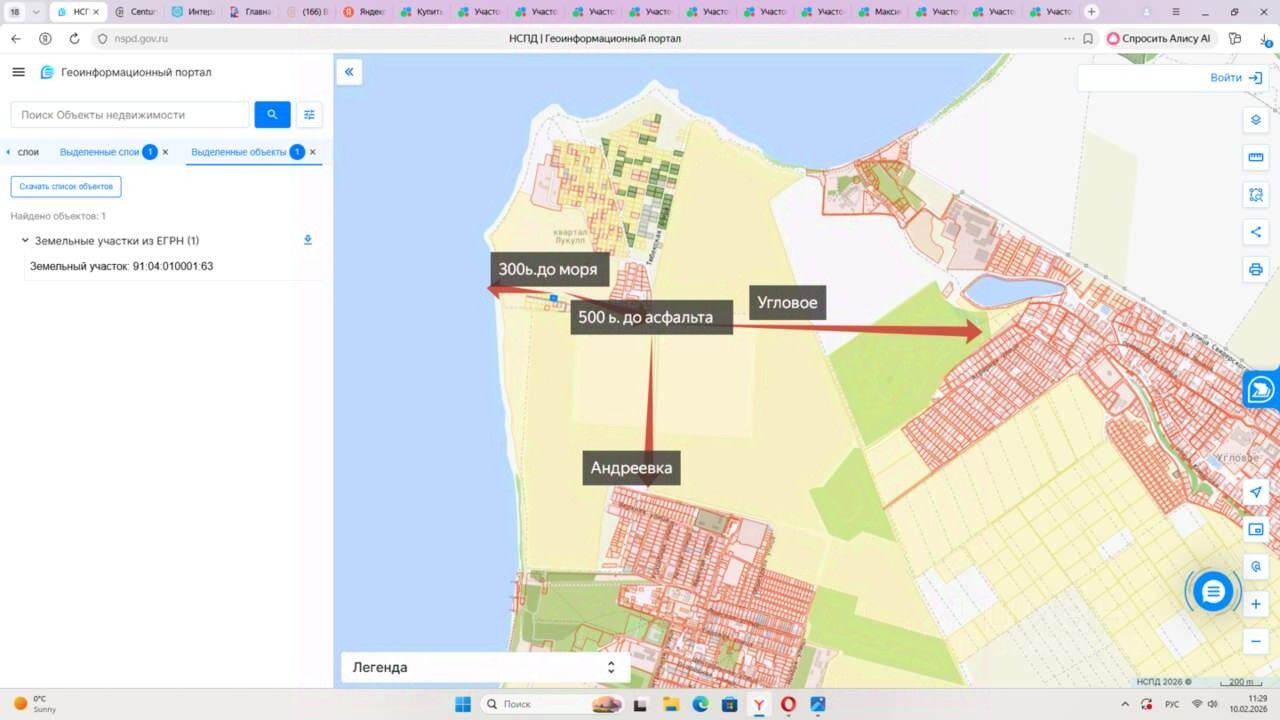Open the picture-in-picture overview map button
This screenshot has height=720, width=1280.
click(1256, 529)
